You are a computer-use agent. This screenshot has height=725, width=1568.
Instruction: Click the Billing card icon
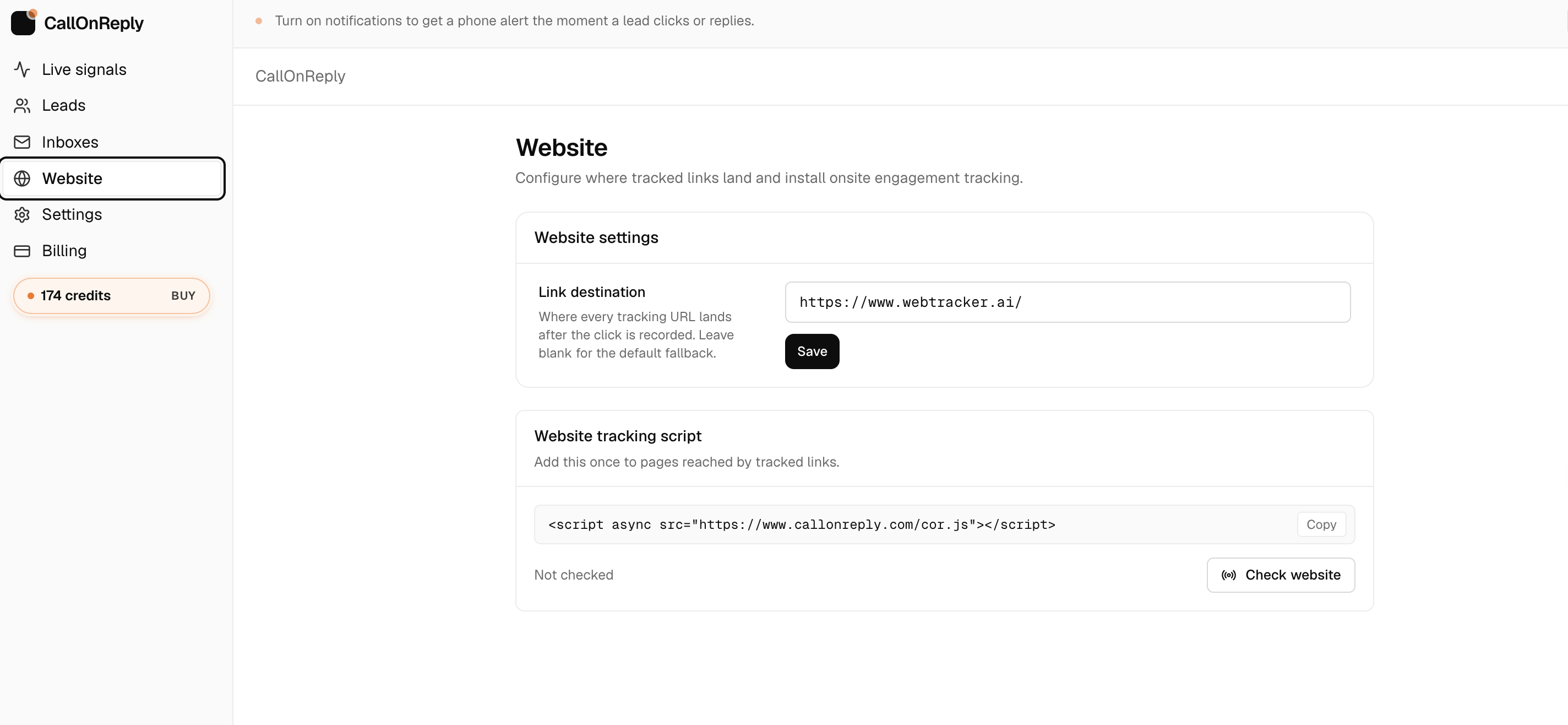pos(22,251)
